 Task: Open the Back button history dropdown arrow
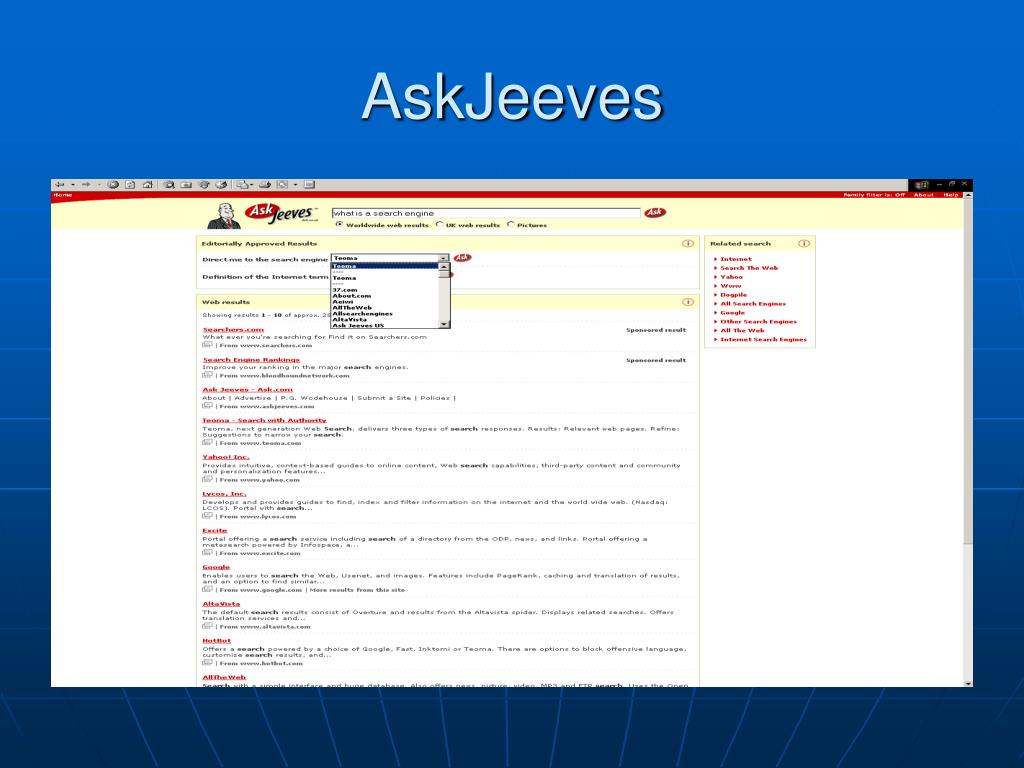point(72,185)
